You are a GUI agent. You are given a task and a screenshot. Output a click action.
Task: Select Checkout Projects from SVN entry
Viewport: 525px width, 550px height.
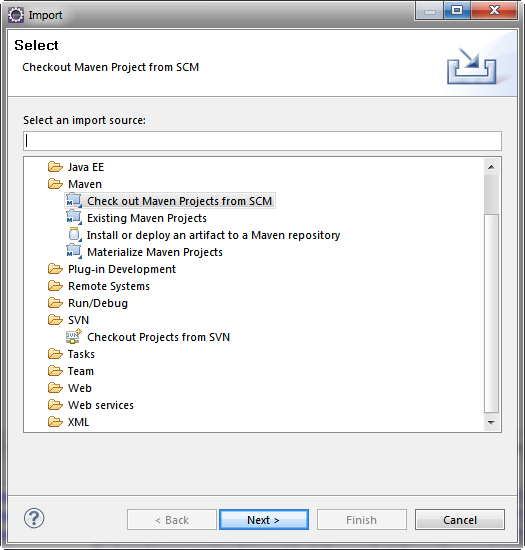coord(158,337)
